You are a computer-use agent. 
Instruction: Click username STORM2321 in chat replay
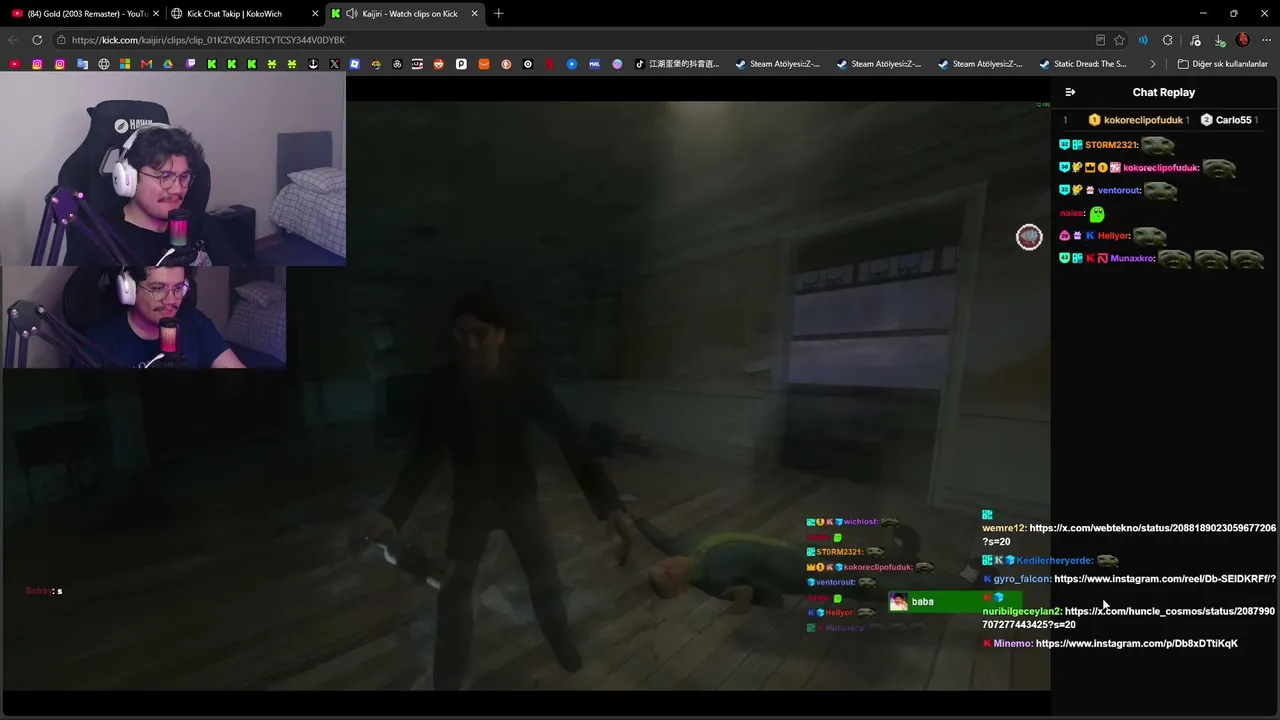(1111, 145)
